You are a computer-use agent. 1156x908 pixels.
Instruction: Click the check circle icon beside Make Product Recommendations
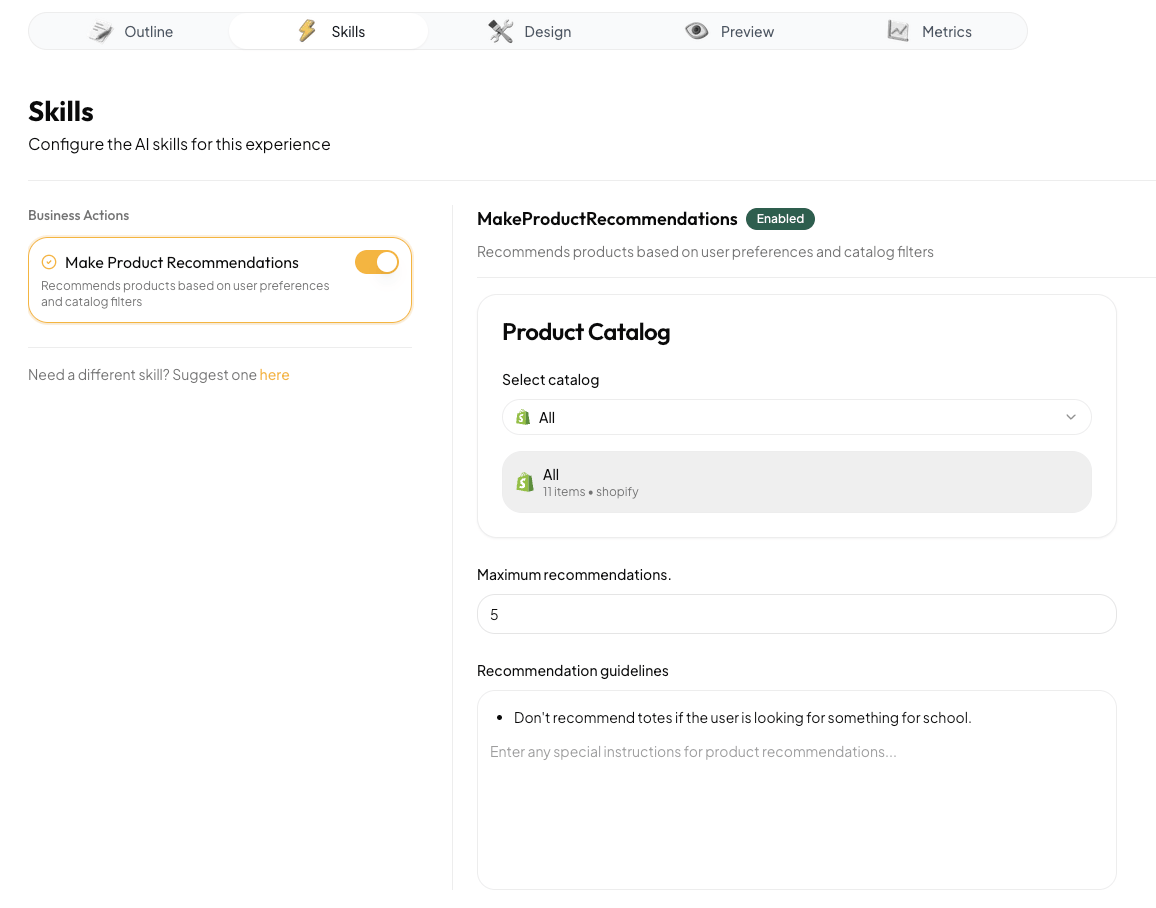49,262
